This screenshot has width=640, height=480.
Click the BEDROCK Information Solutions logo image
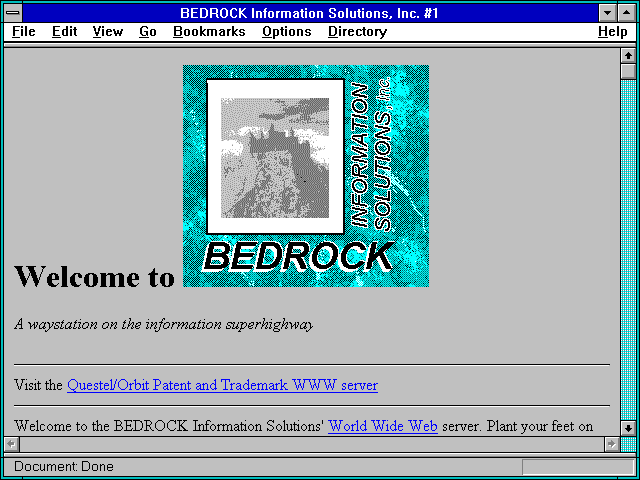[306, 176]
